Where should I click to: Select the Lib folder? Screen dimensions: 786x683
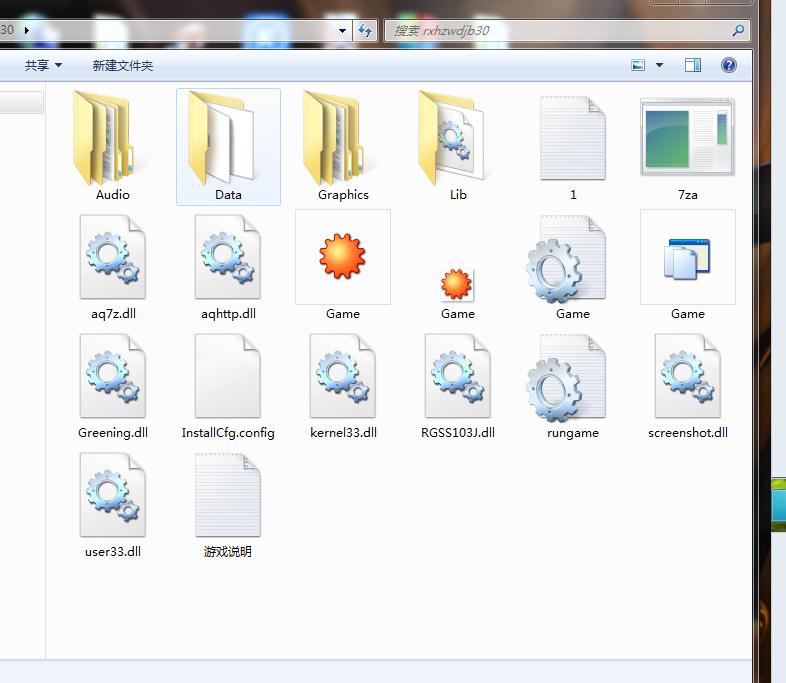click(x=458, y=147)
